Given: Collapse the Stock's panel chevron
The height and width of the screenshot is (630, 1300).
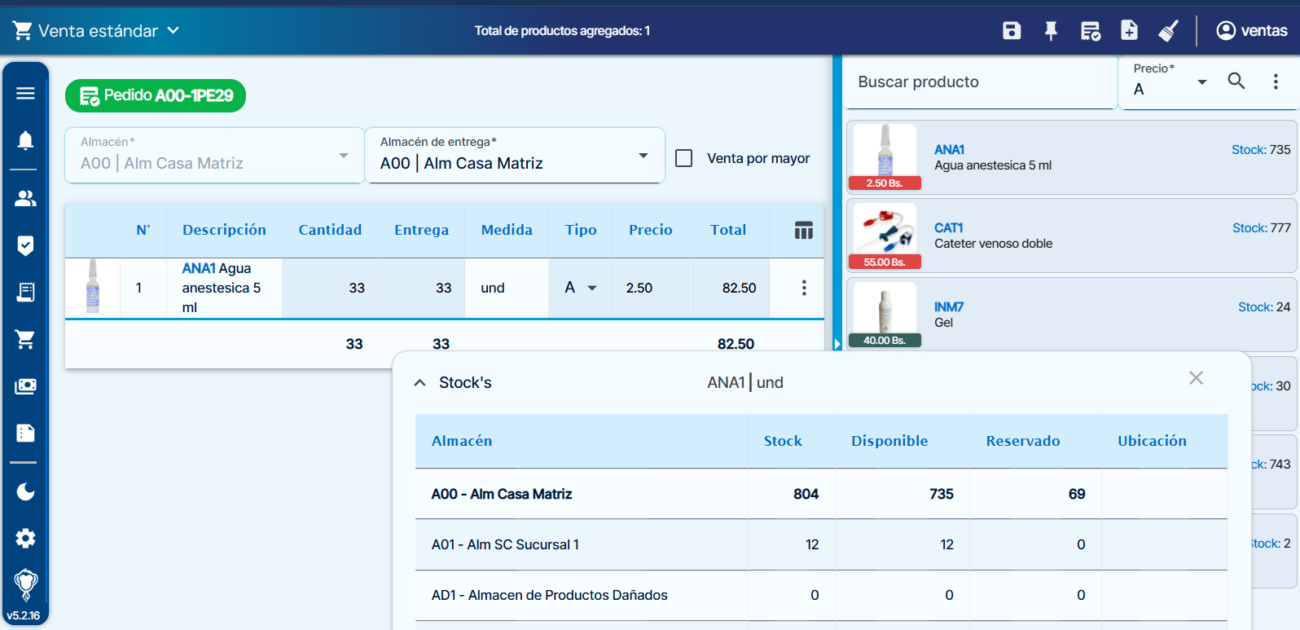Looking at the screenshot, I should coord(420,383).
